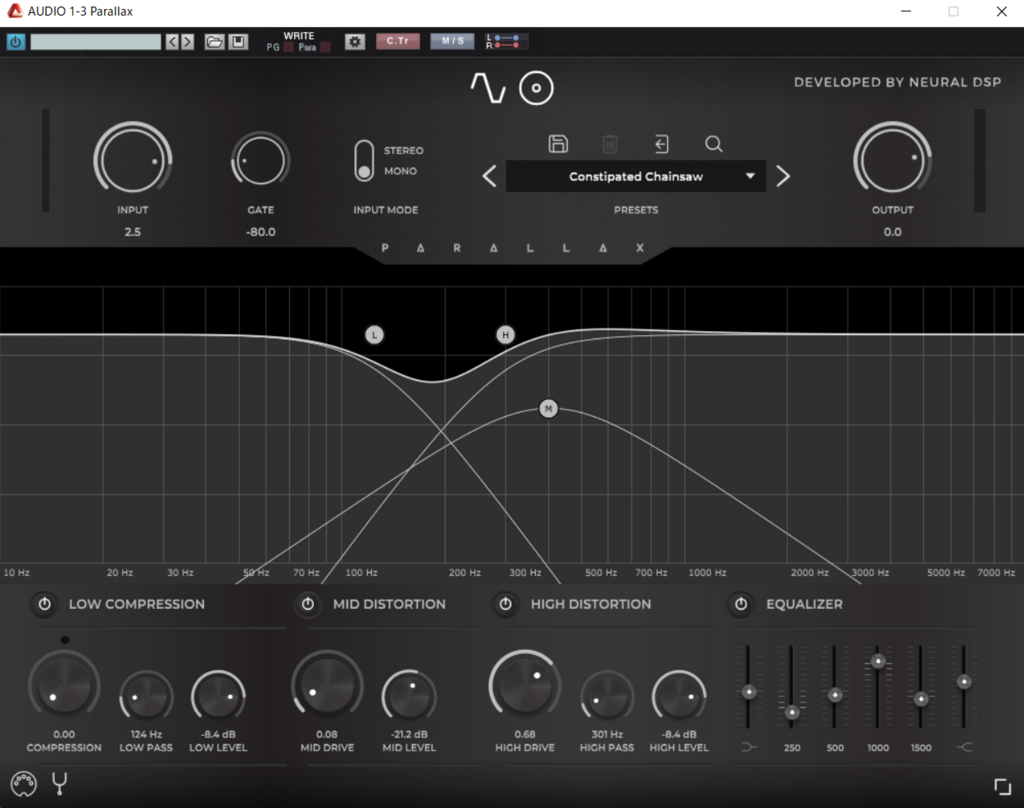Toggle LOW COMPRESSION power button

tap(44, 604)
